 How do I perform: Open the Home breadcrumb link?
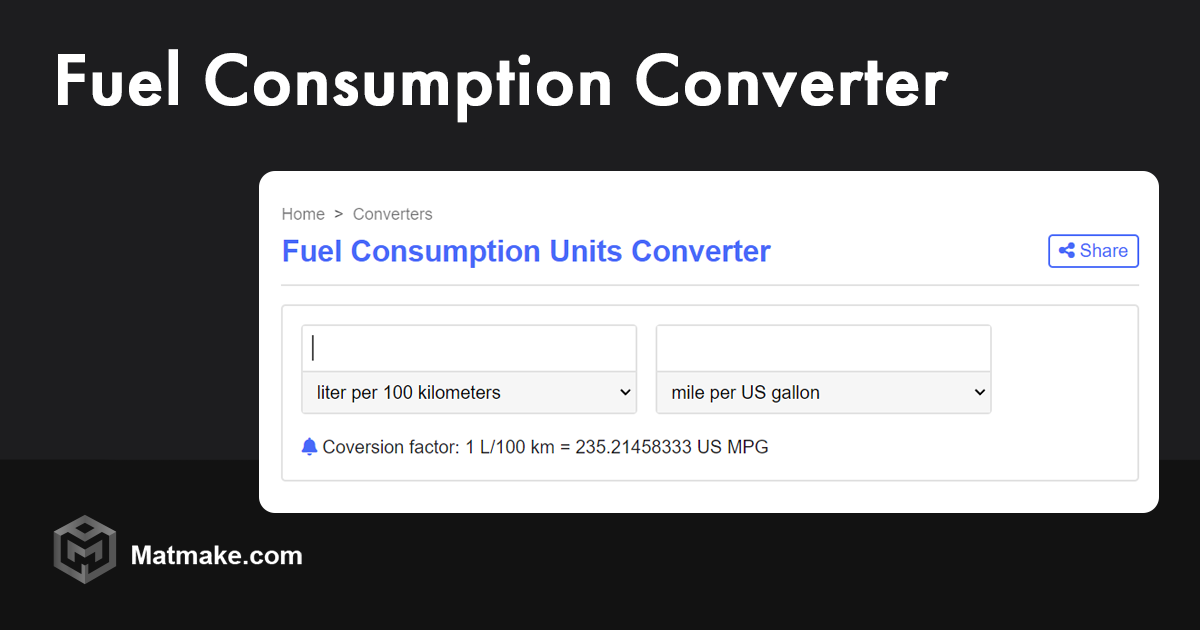303,214
